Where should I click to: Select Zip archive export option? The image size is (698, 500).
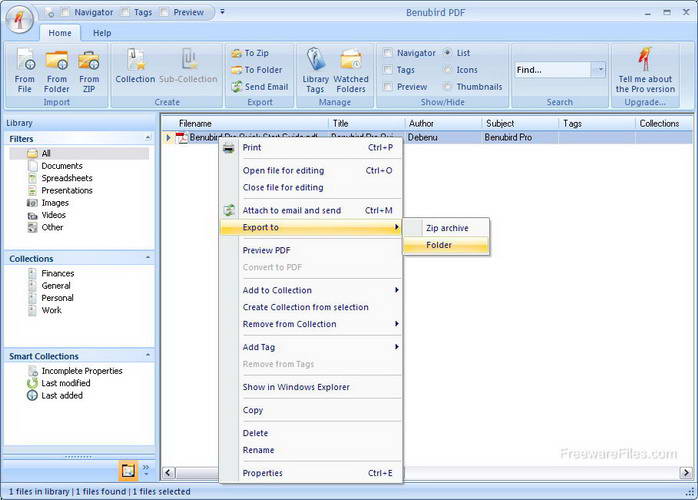446,228
